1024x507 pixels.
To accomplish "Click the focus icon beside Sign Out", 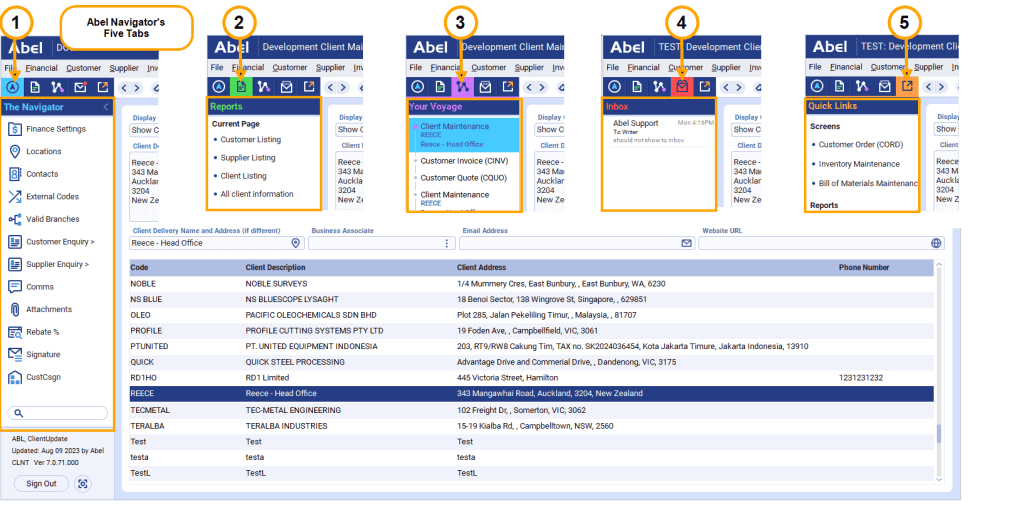I will tap(83, 483).
